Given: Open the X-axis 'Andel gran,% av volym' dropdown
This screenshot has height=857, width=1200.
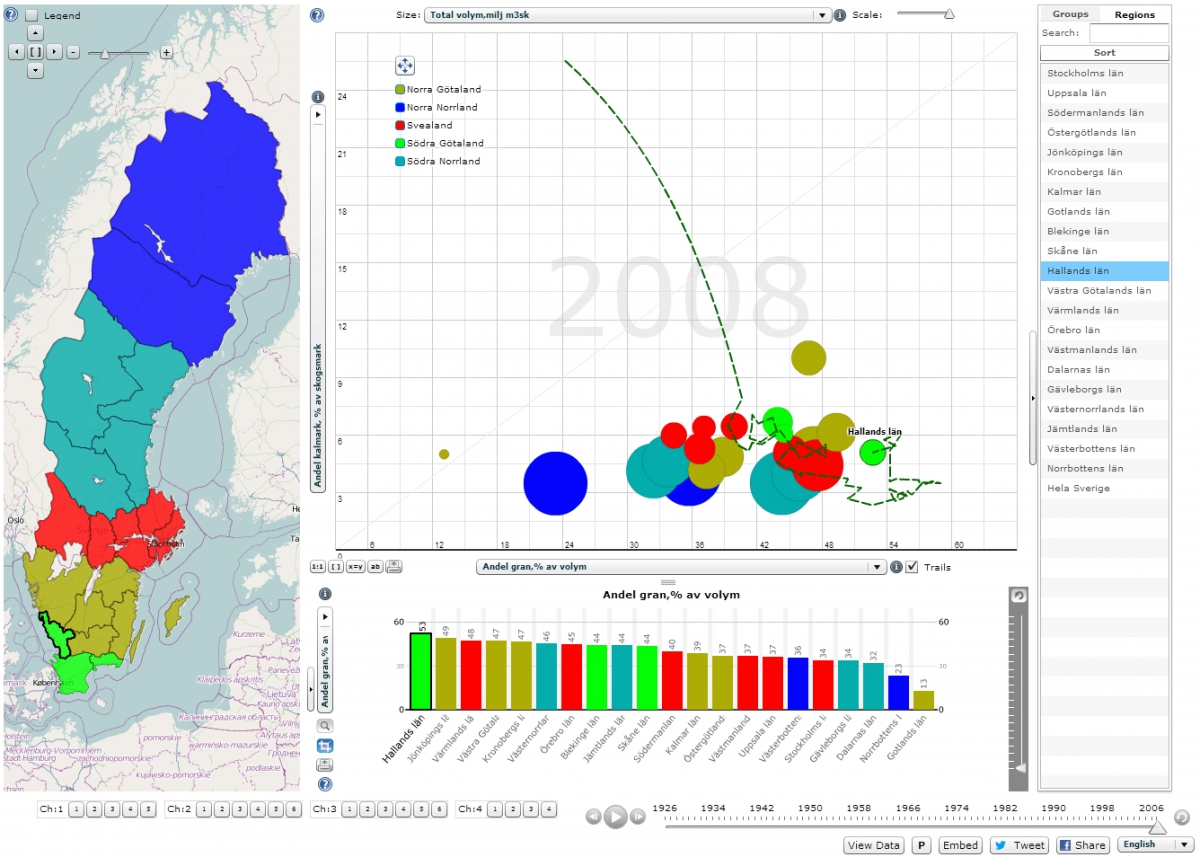Looking at the screenshot, I should pyautogui.click(x=680, y=567).
